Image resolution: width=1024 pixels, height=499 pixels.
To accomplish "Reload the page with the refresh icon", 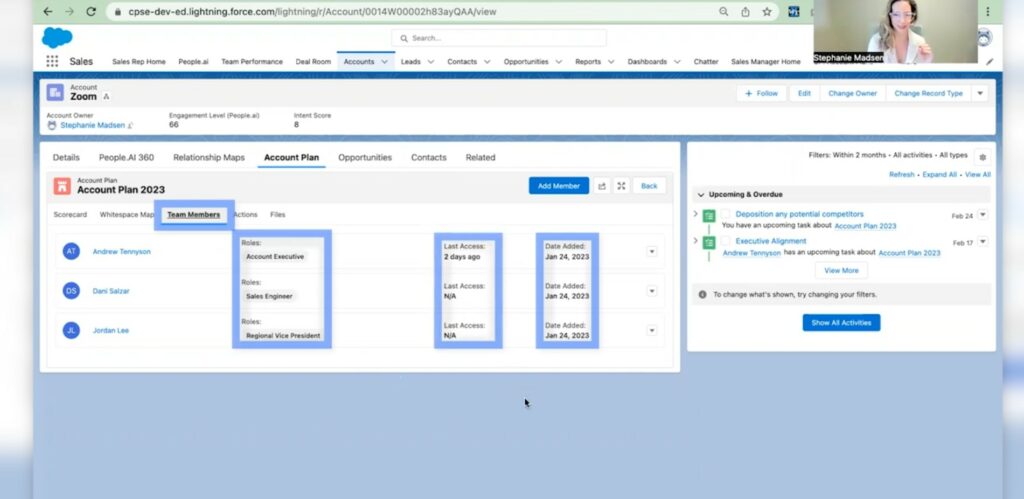I will pyautogui.click(x=91, y=12).
